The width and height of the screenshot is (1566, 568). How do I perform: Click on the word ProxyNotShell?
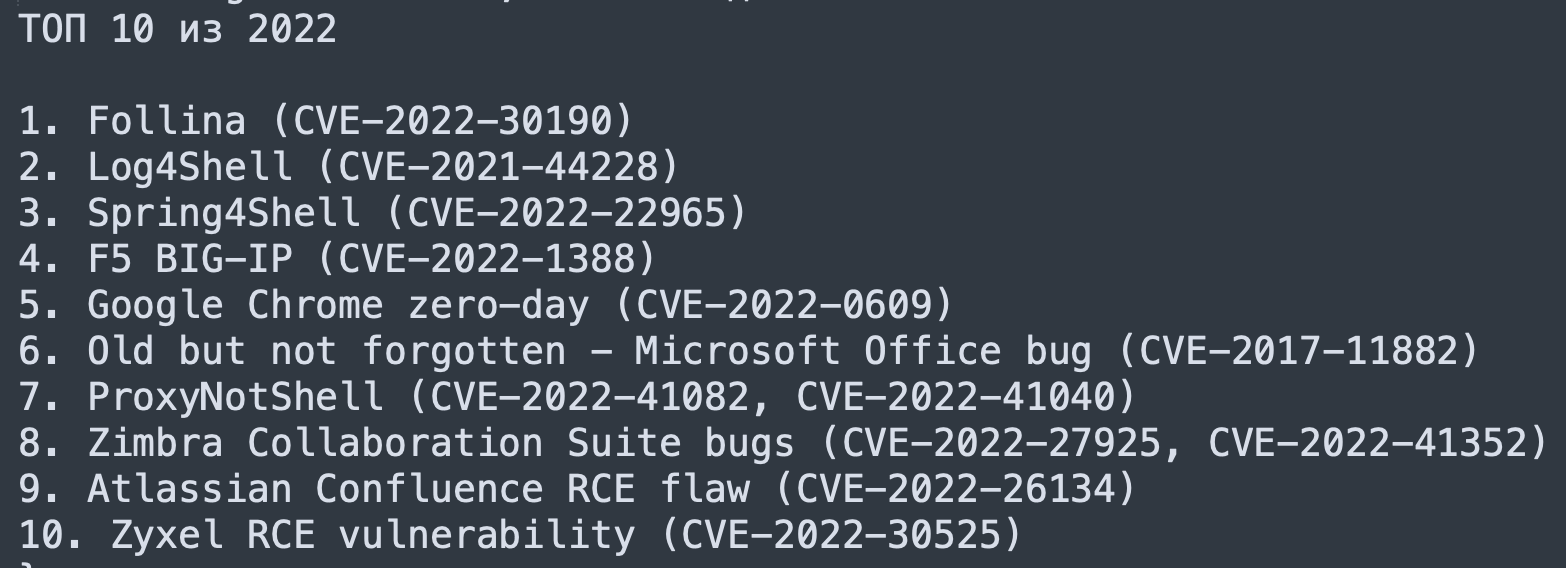235,397
